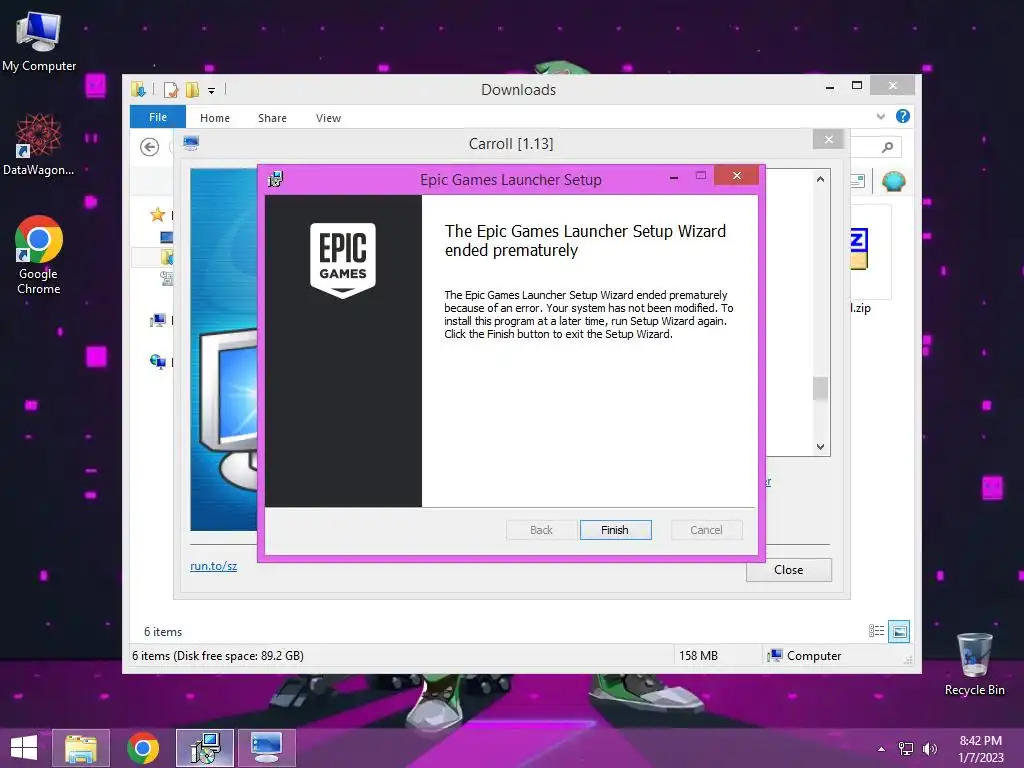Image resolution: width=1024 pixels, height=768 pixels.
Task: Switch to details view in status bar
Action: click(x=876, y=631)
